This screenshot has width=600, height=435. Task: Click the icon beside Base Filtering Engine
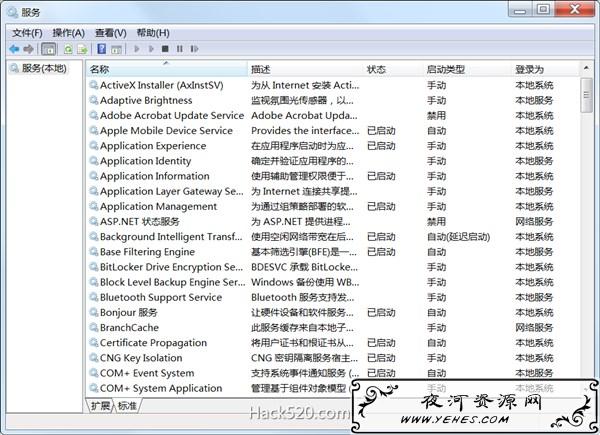pos(93,252)
